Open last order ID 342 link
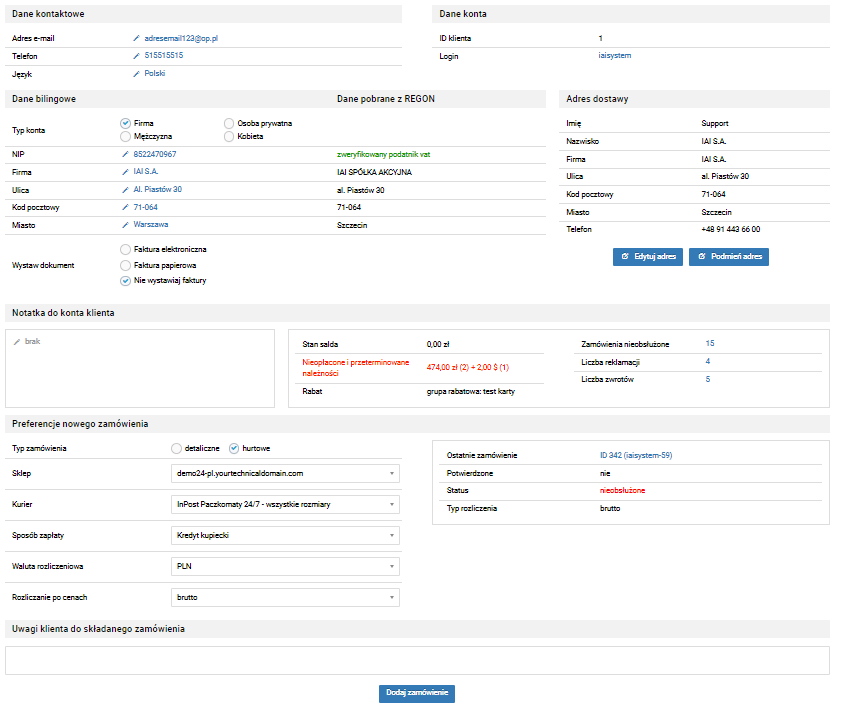This screenshot has width=845, height=705. (636, 455)
